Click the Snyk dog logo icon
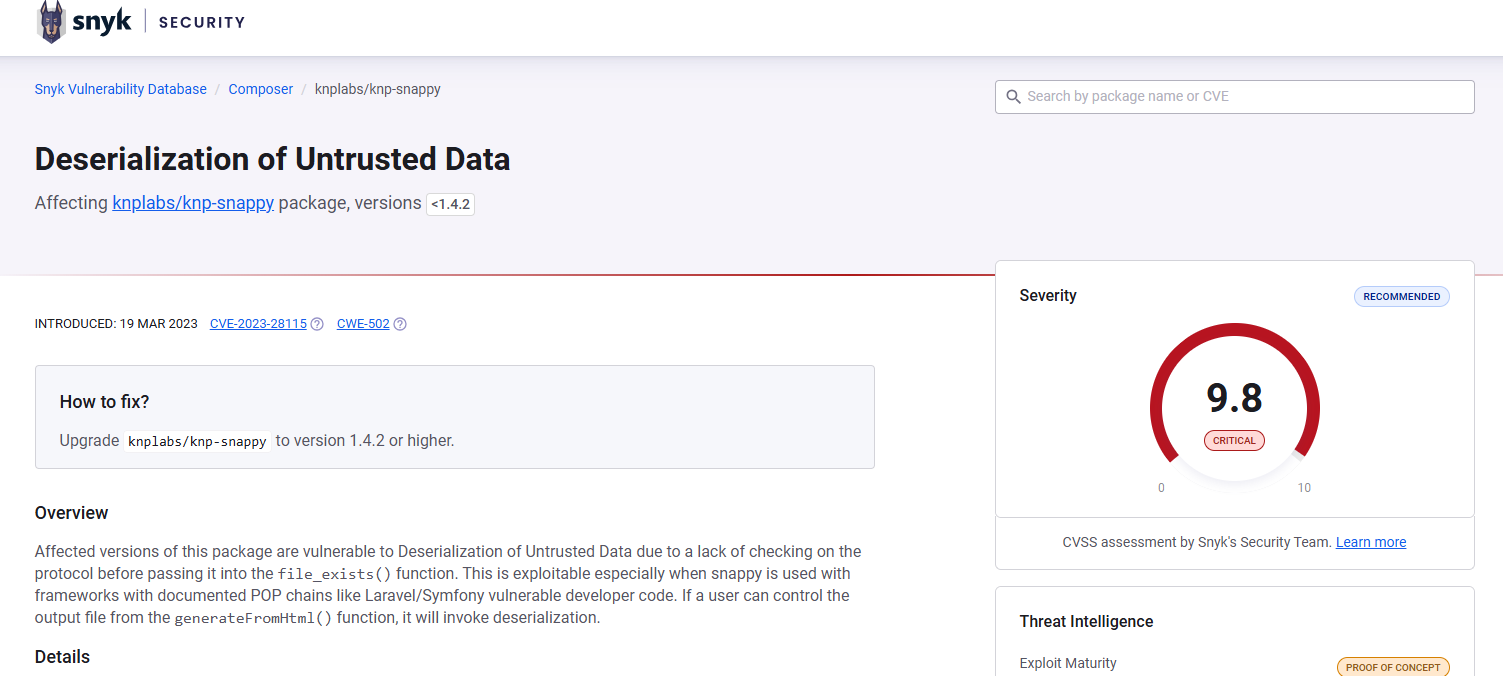 pos(51,22)
